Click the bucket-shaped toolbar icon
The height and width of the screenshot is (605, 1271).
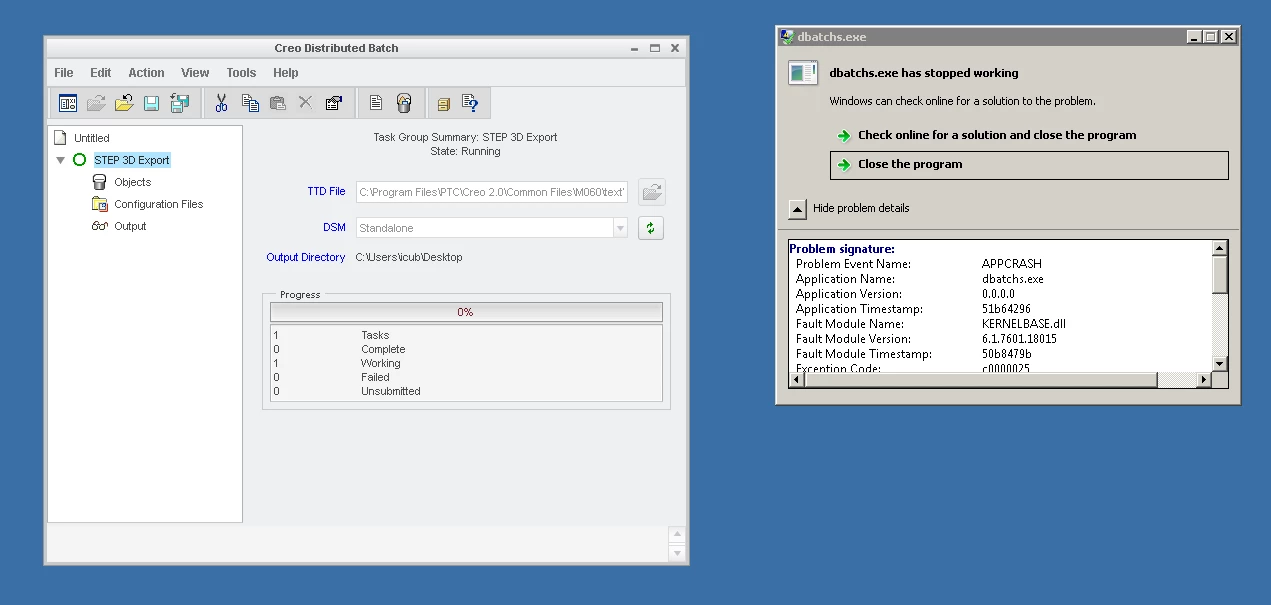point(404,103)
